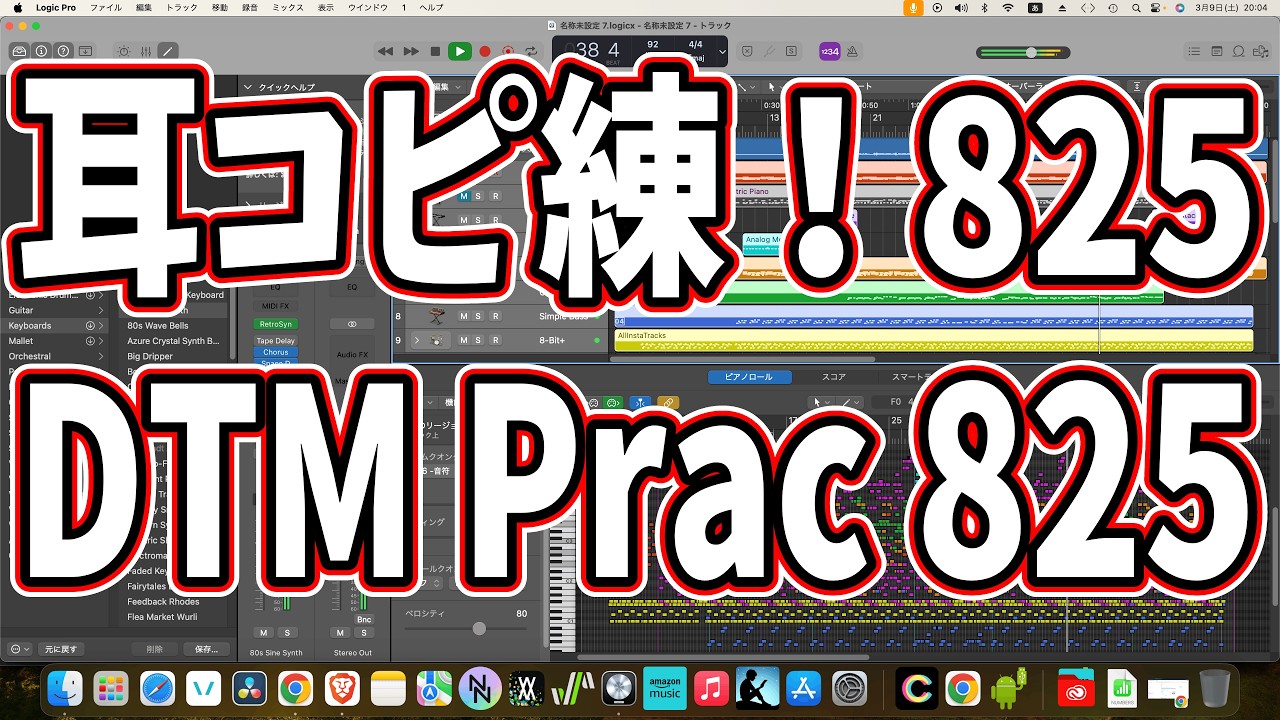Open the ミックス menu
Viewport: 1280px width, 720px height.
pyautogui.click(x=288, y=7)
